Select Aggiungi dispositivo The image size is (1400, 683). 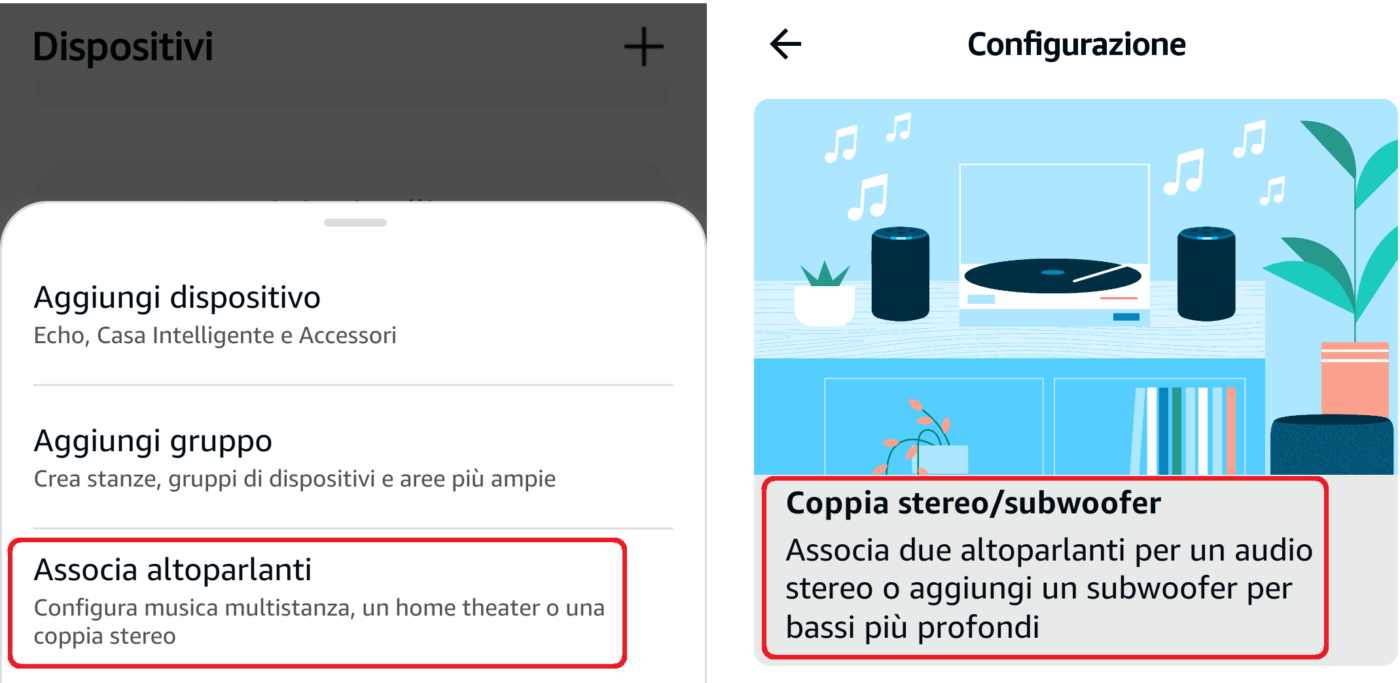(x=353, y=314)
